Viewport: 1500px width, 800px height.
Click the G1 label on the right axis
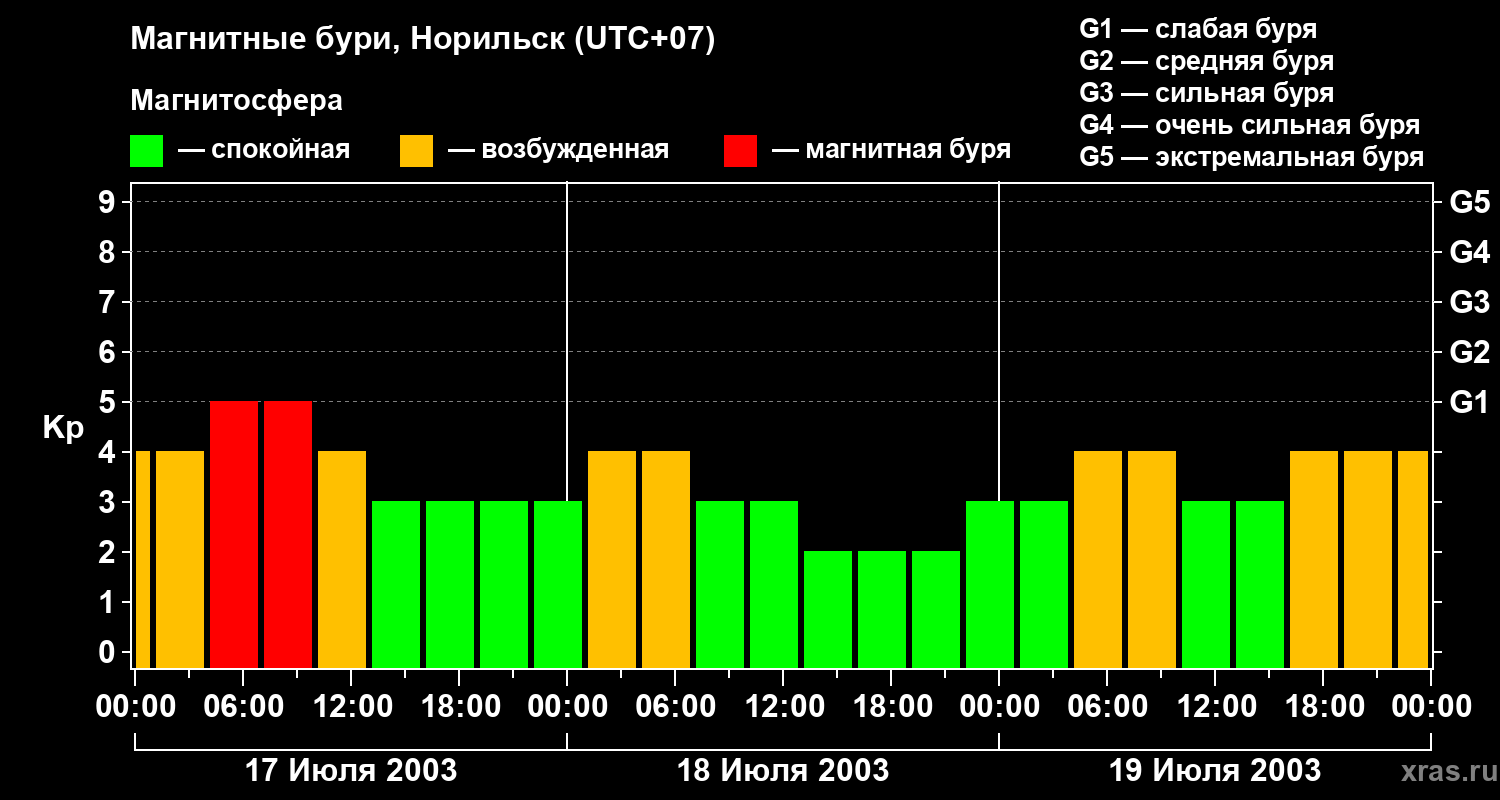click(1469, 402)
